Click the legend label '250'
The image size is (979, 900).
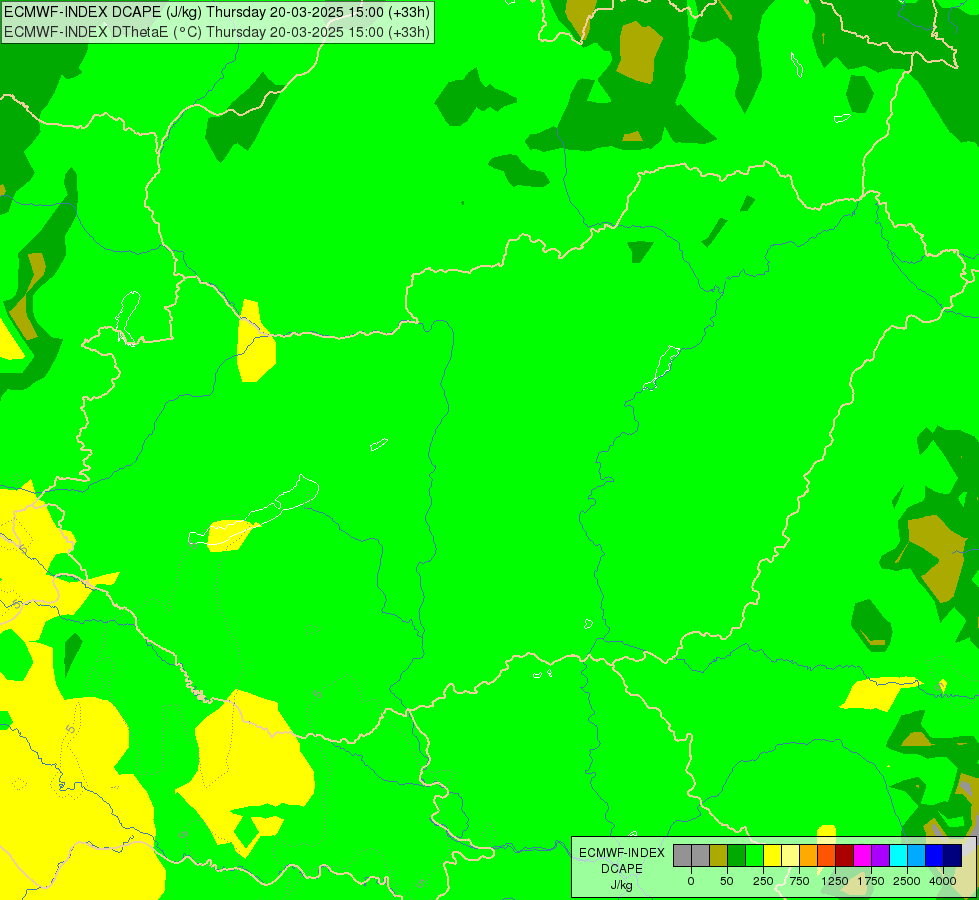click(x=763, y=881)
